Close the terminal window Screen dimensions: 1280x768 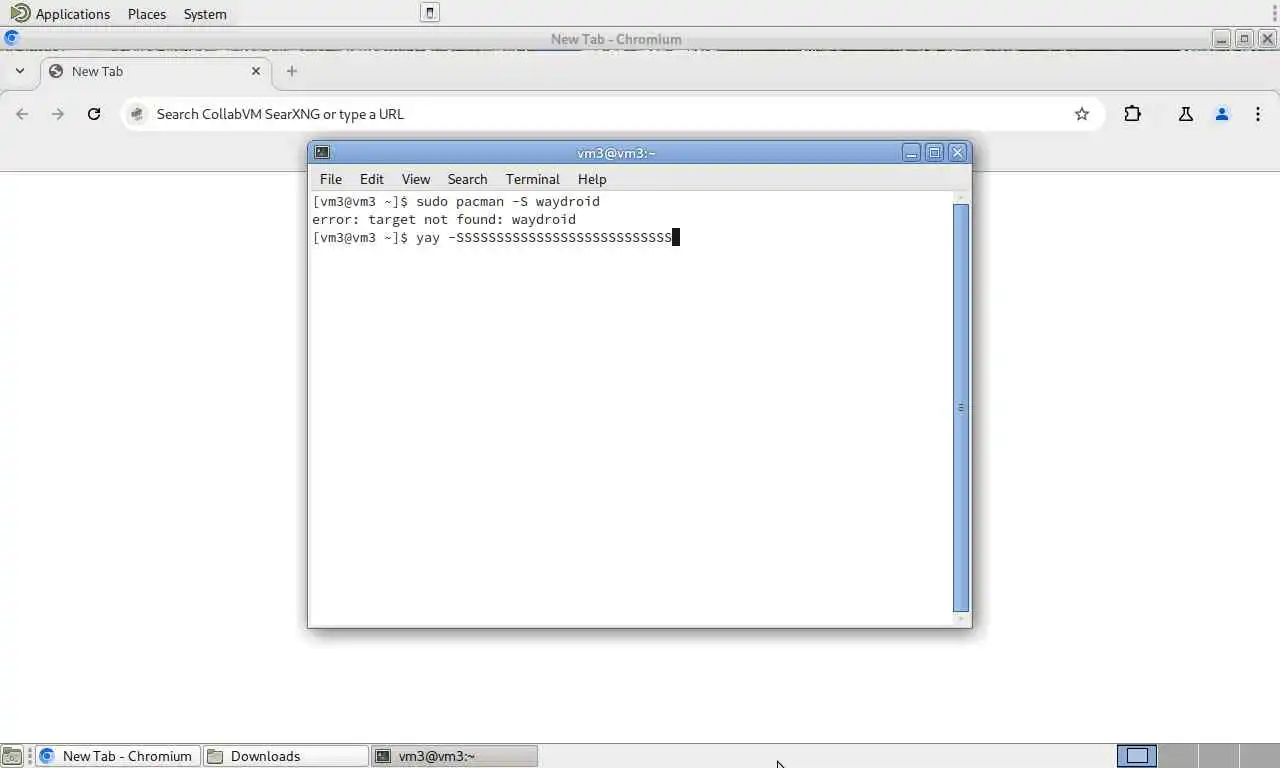click(x=957, y=152)
